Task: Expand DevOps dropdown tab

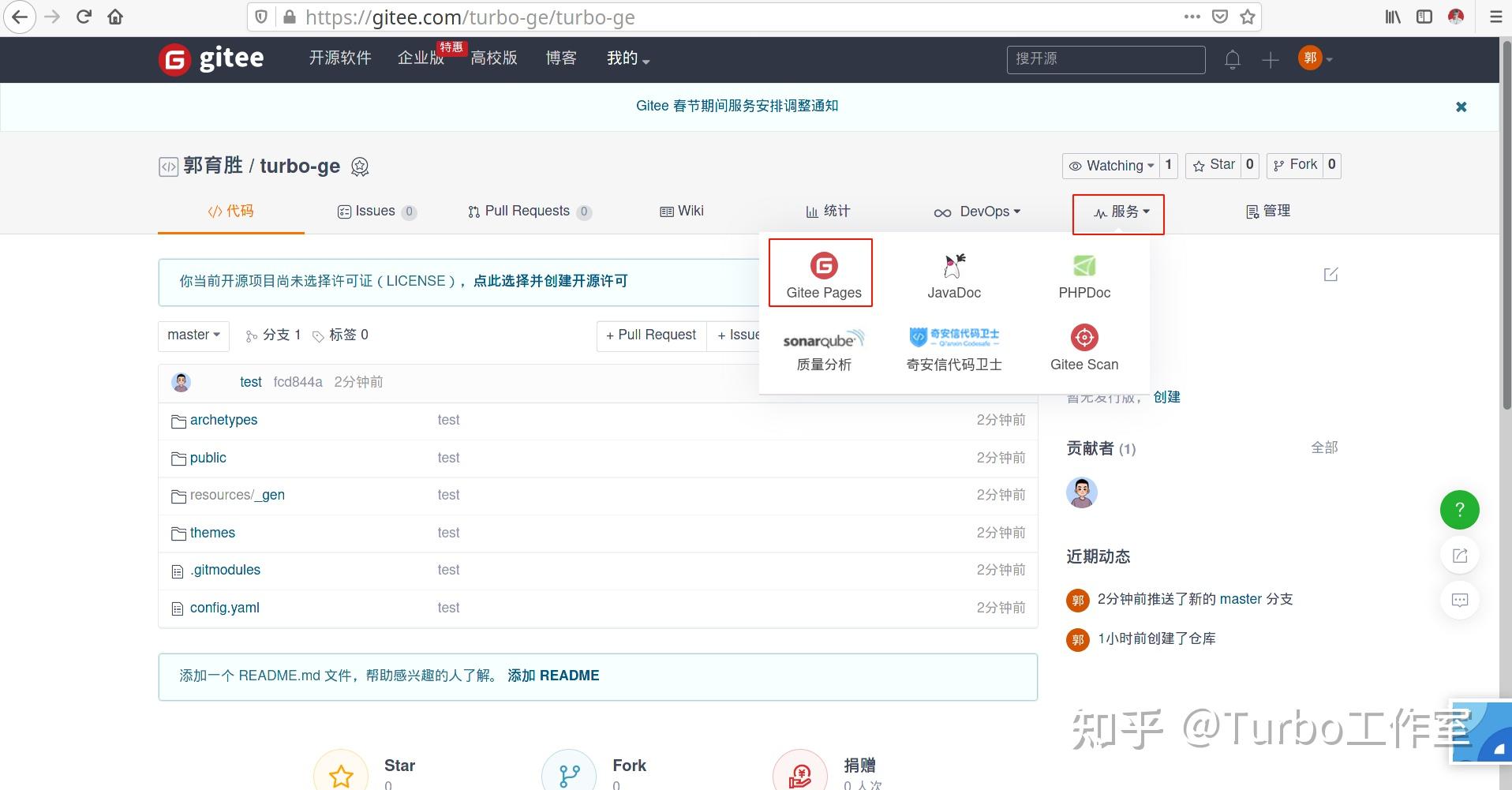Action: (977, 212)
